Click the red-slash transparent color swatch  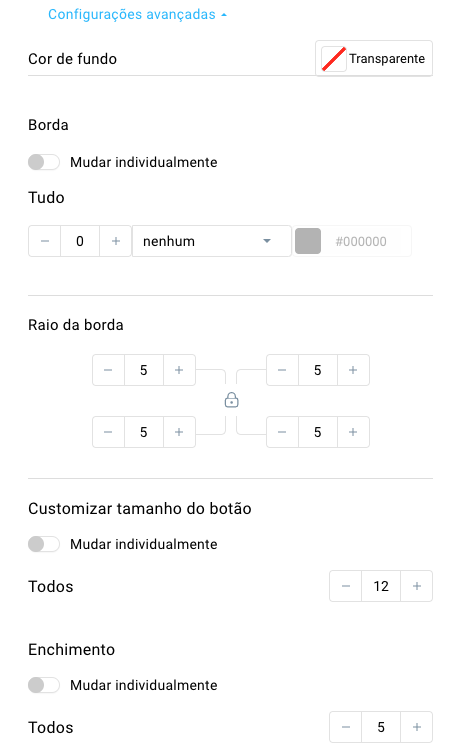tap(334, 59)
